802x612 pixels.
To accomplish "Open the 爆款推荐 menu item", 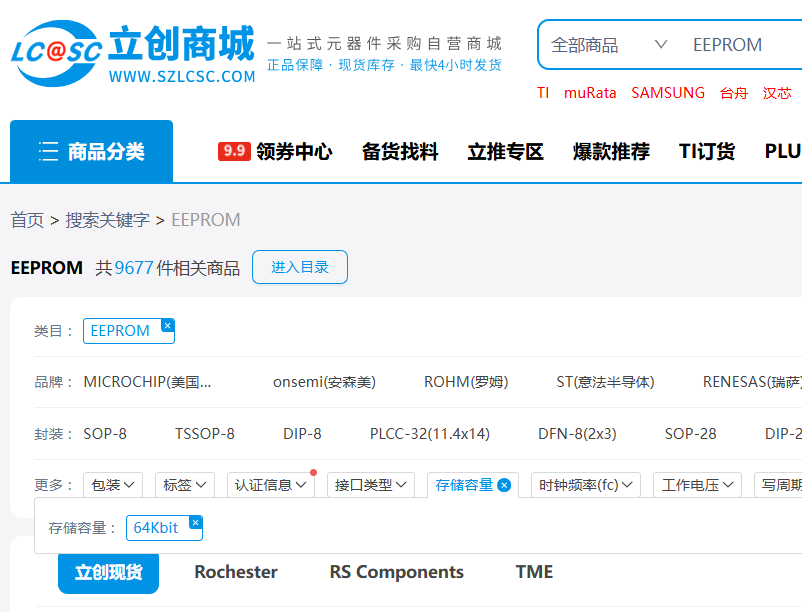I will click(611, 151).
